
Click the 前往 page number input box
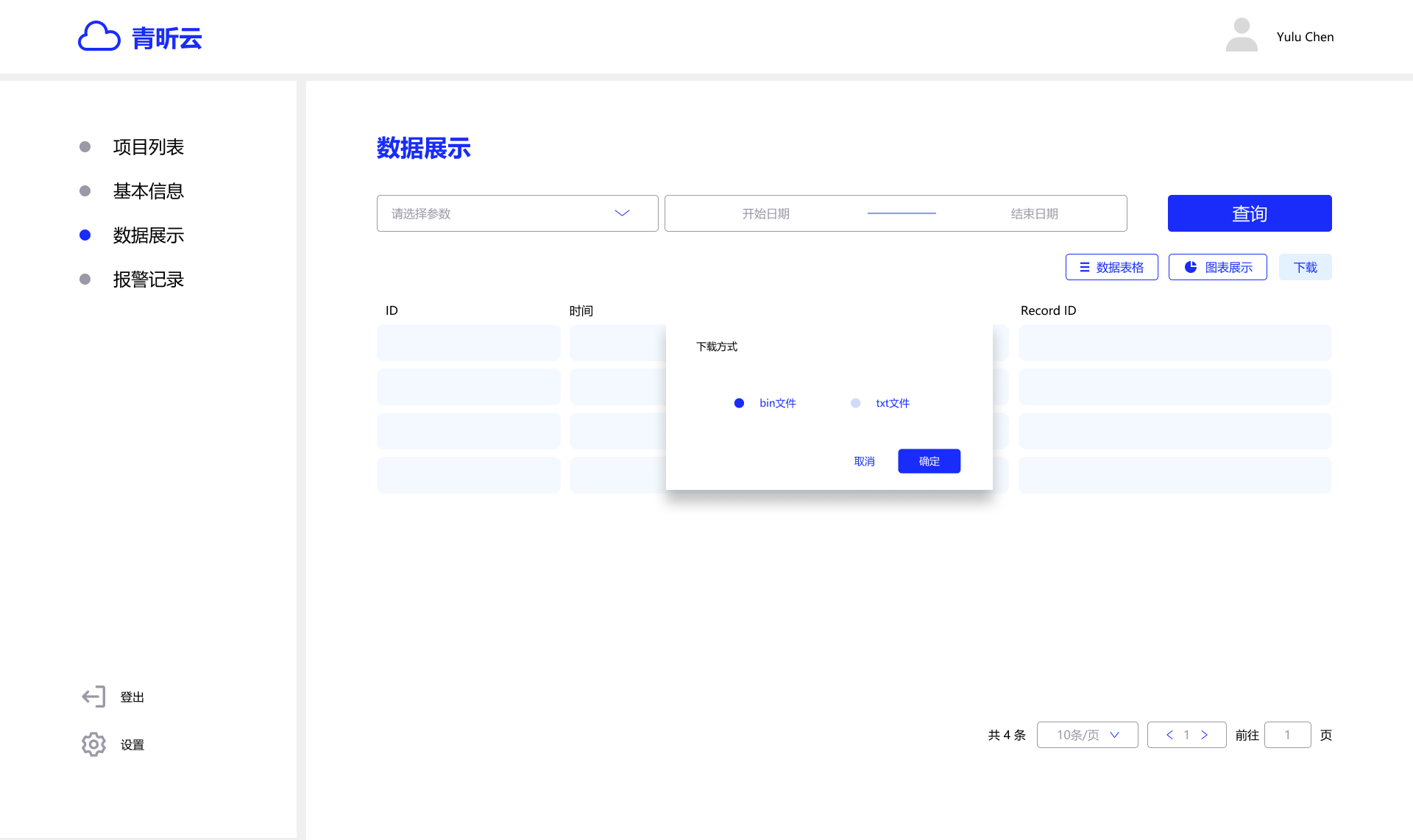1287,735
